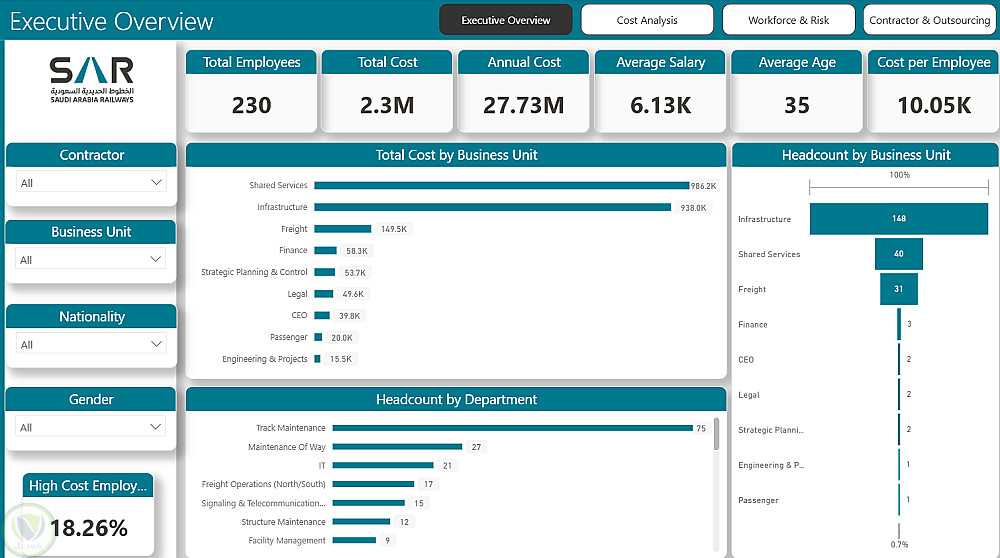The image size is (1000, 558).
Task: Select the Signaling & Telecommunication bar
Action: (x=369, y=503)
